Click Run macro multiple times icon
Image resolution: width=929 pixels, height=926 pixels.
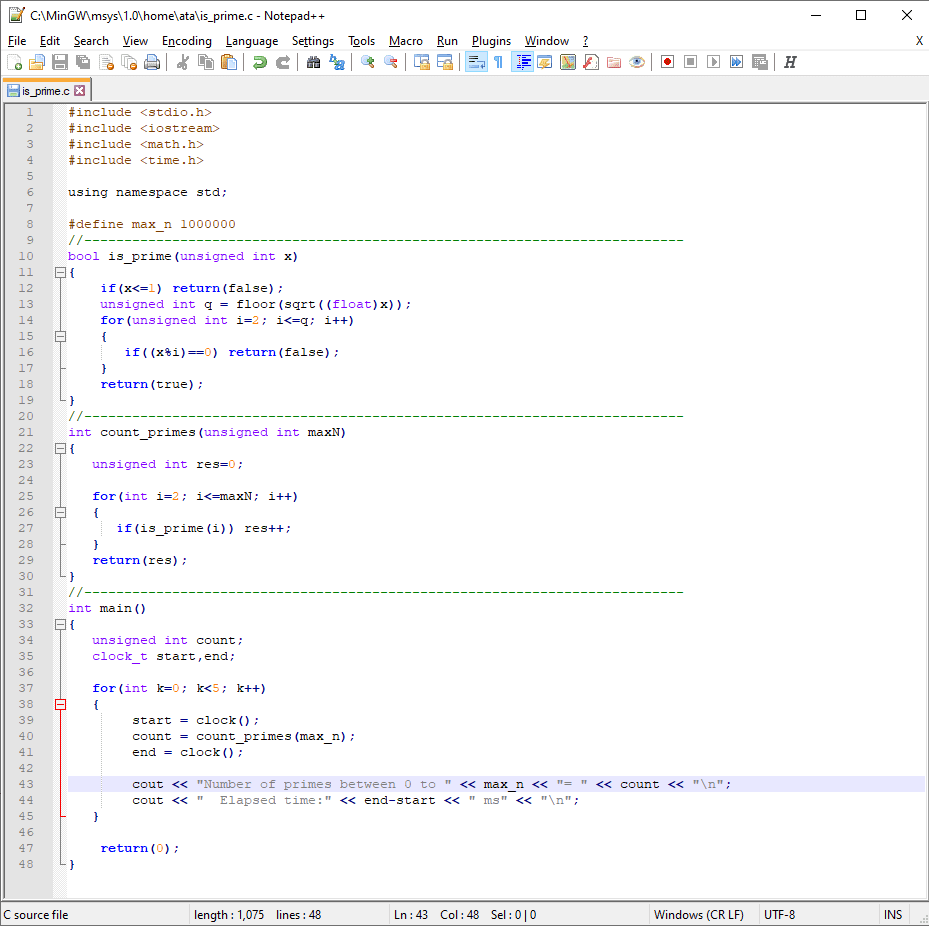click(x=736, y=62)
